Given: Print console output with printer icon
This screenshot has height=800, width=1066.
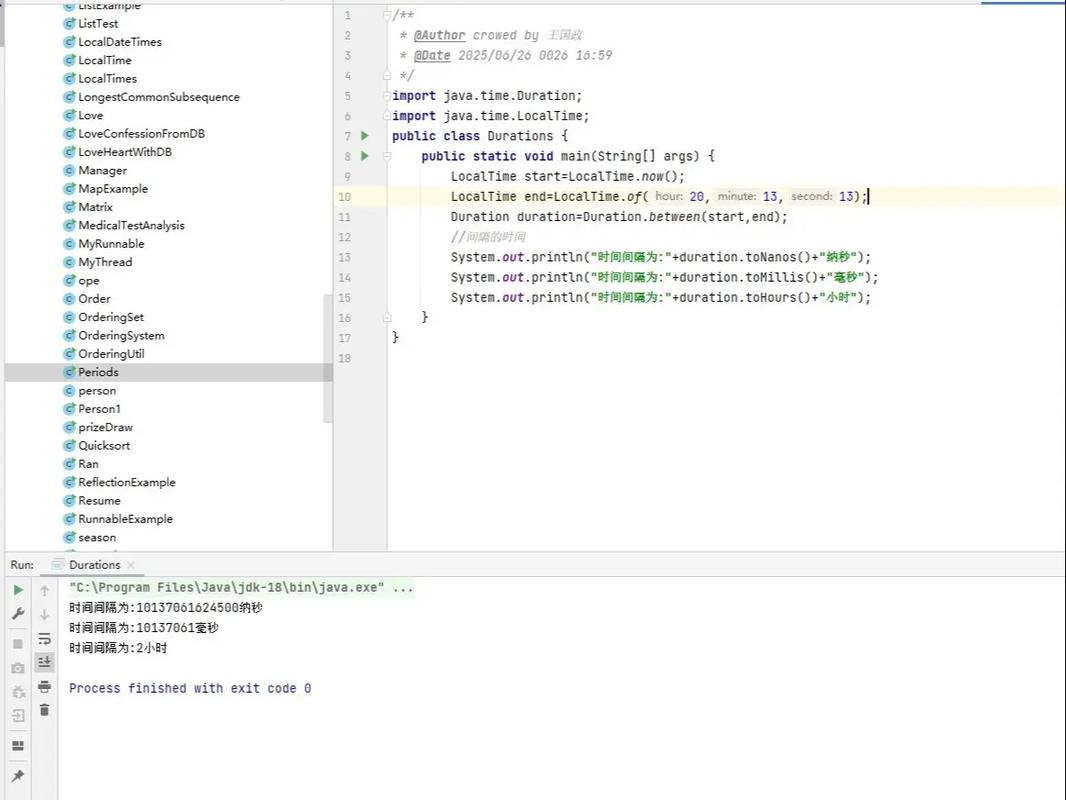Looking at the screenshot, I should coord(44,687).
